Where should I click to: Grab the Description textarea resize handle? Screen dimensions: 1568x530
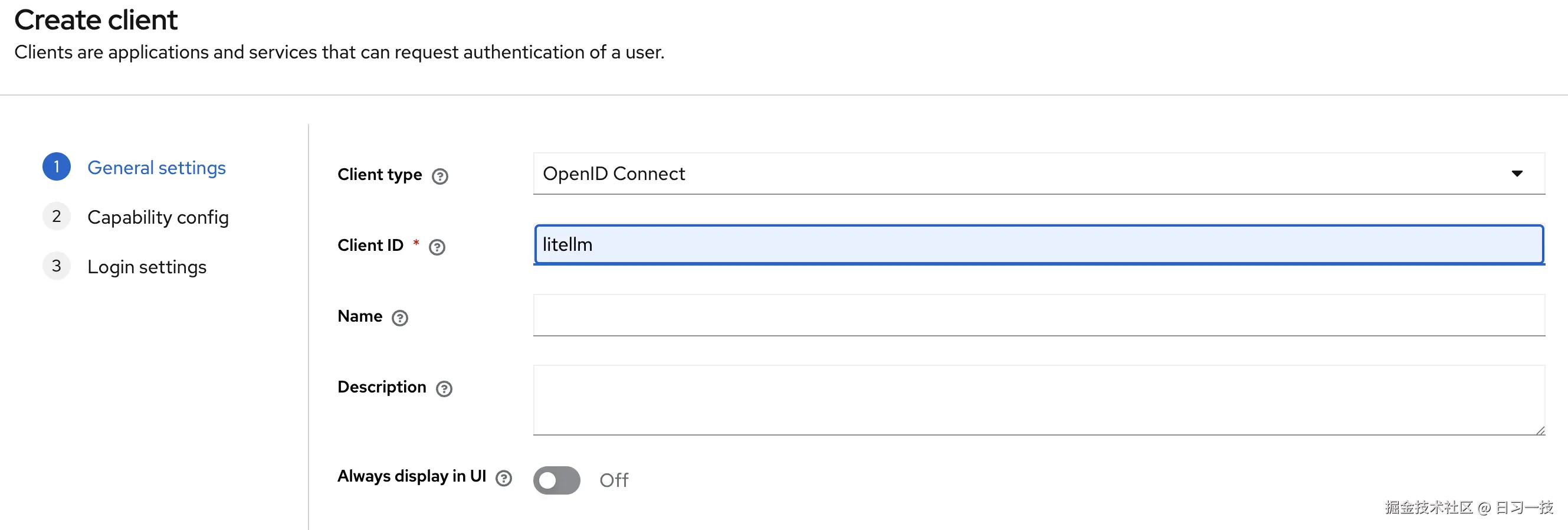[x=1540, y=431]
